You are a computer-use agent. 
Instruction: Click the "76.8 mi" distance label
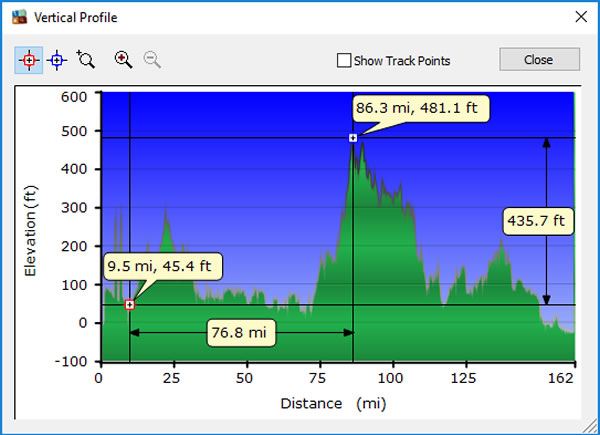pos(241,332)
